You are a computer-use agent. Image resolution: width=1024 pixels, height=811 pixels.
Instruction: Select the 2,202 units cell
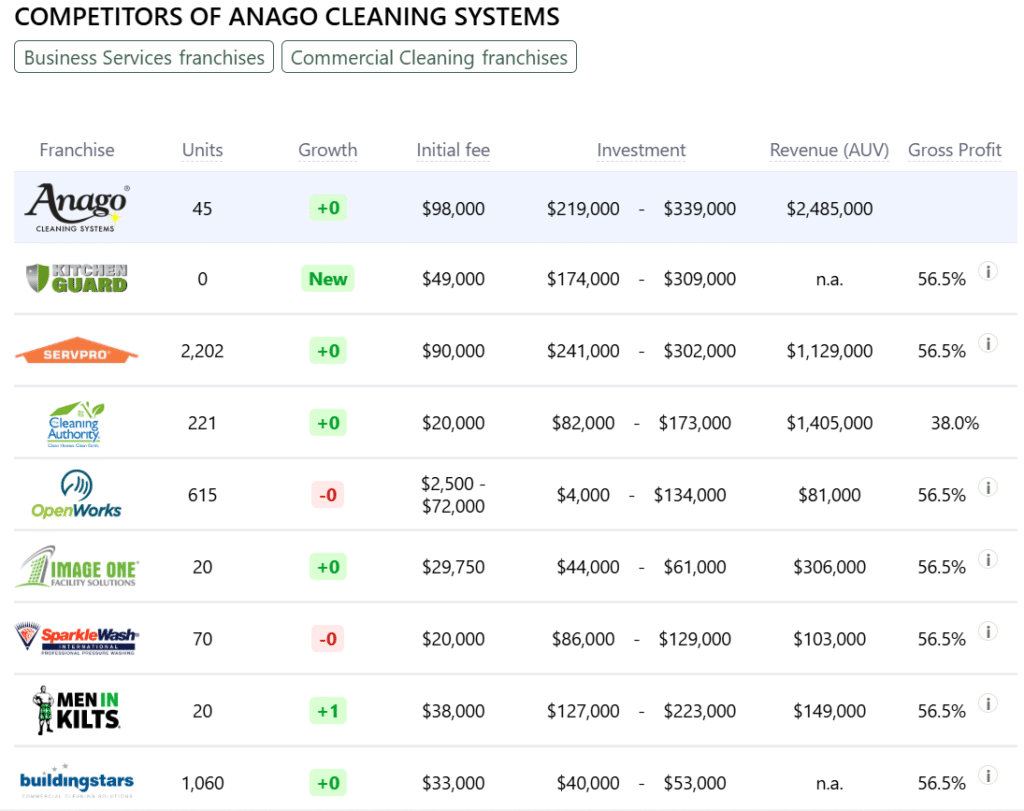pyautogui.click(x=202, y=351)
